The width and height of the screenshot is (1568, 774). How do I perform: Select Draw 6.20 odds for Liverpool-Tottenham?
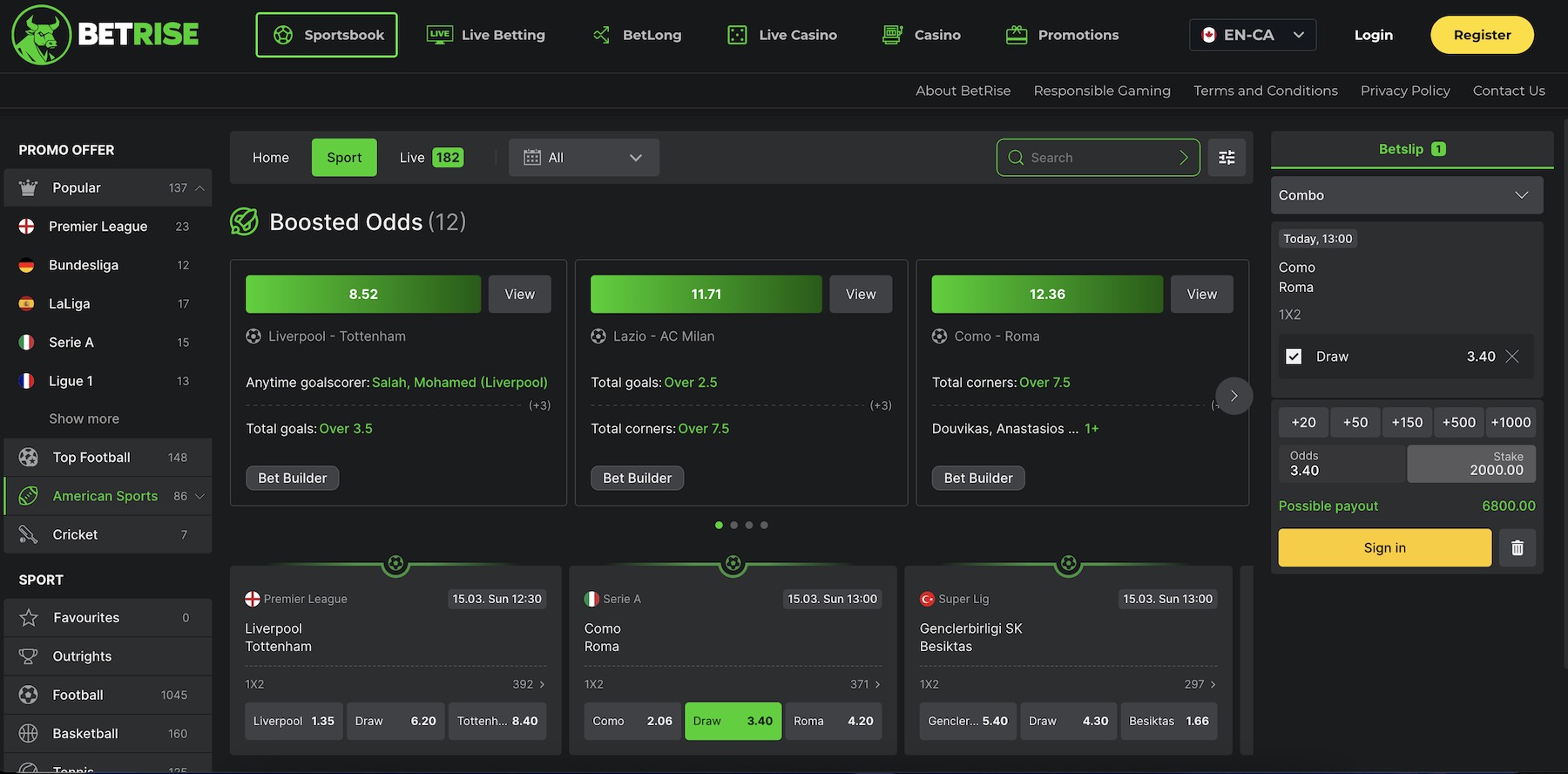coord(395,721)
